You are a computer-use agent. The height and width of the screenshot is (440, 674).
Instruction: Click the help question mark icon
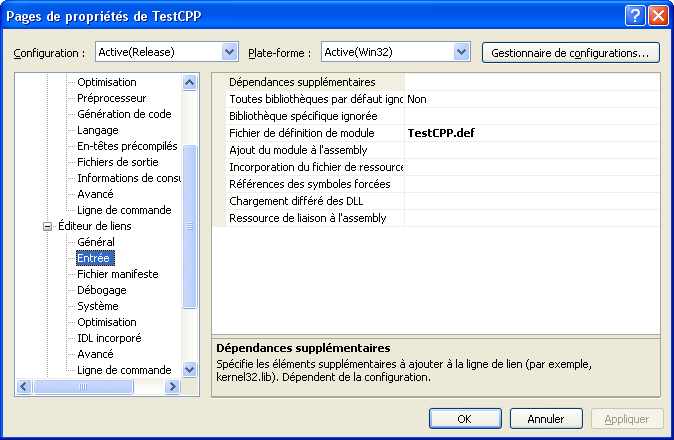click(636, 15)
